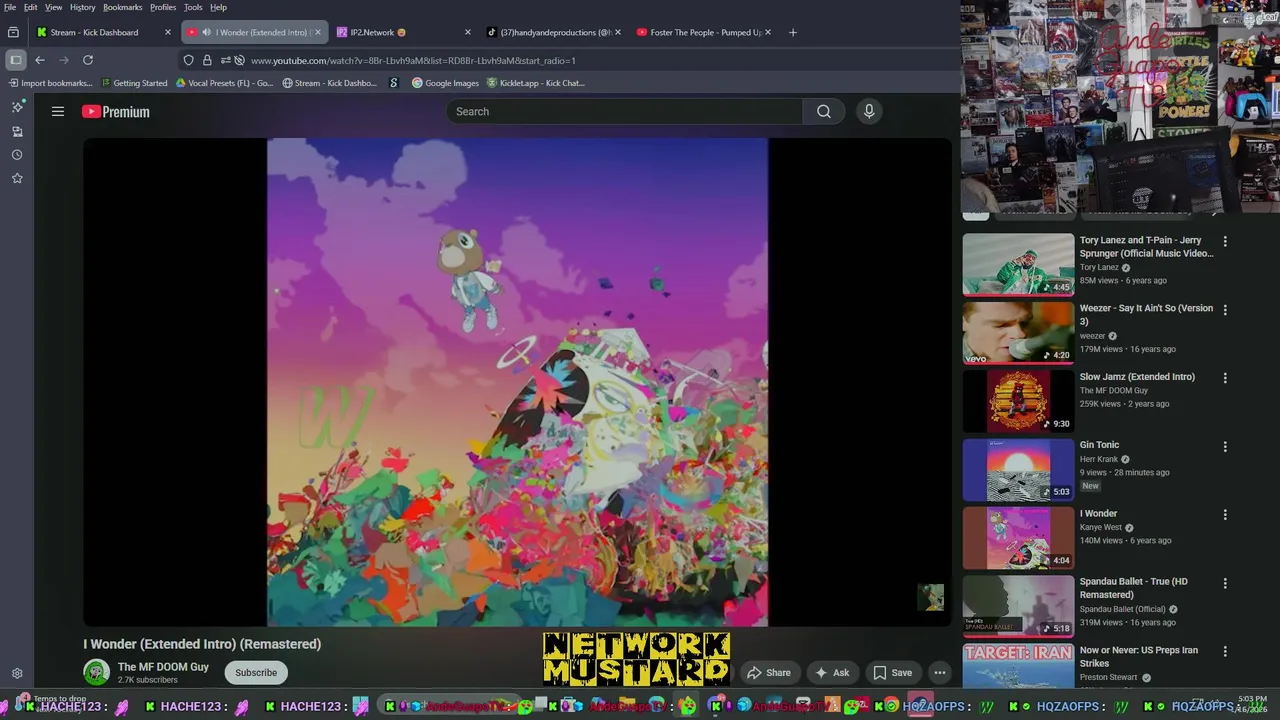Close the Stream - Kick Dashboard tab
This screenshot has height=720, width=1280.
[168, 32]
